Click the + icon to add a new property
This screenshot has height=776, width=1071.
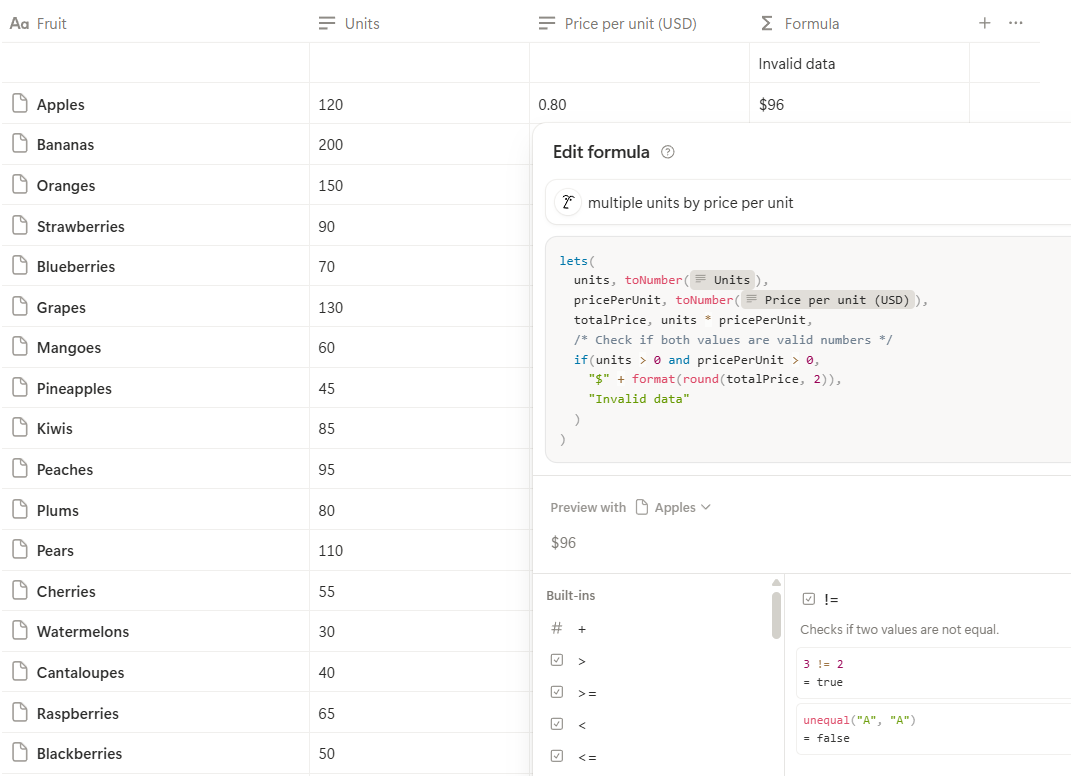984,22
